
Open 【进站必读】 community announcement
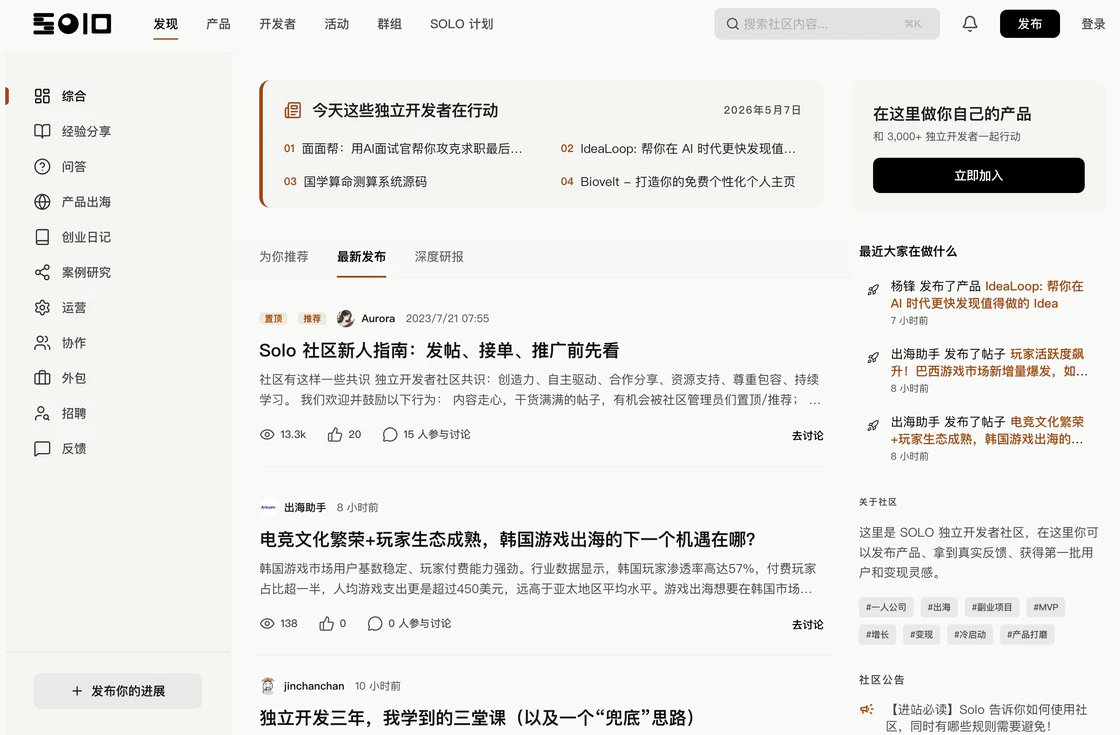(x=986, y=718)
